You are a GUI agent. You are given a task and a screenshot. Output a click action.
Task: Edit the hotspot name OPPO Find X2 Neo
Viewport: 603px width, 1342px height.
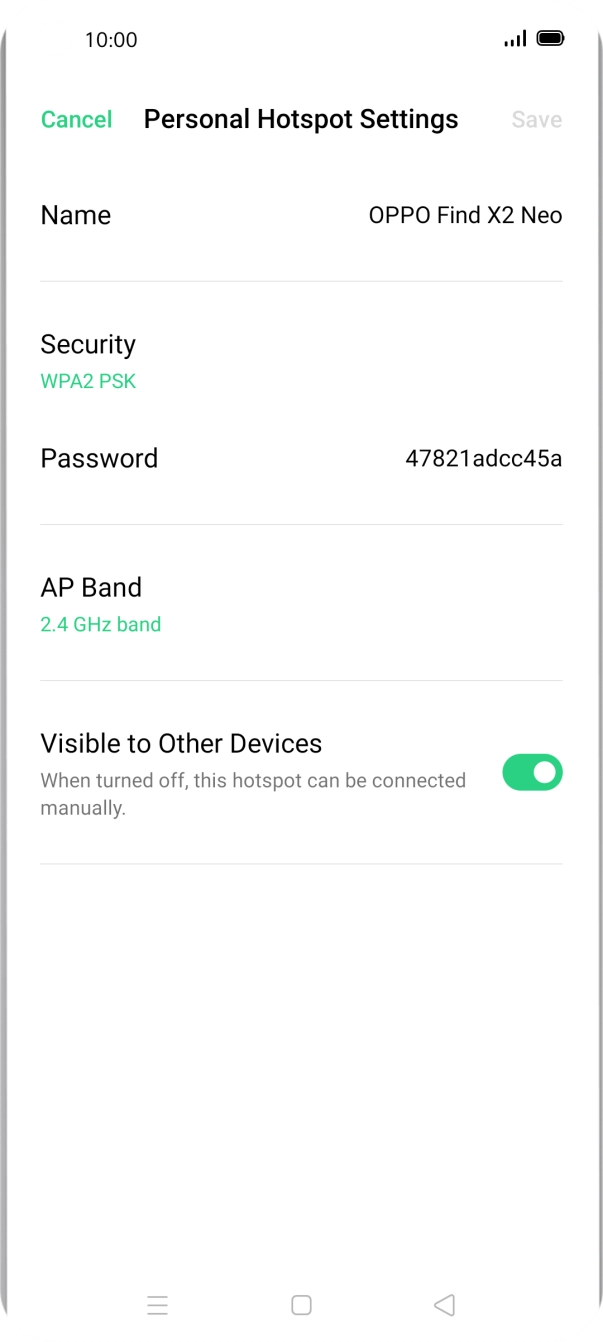(464, 215)
